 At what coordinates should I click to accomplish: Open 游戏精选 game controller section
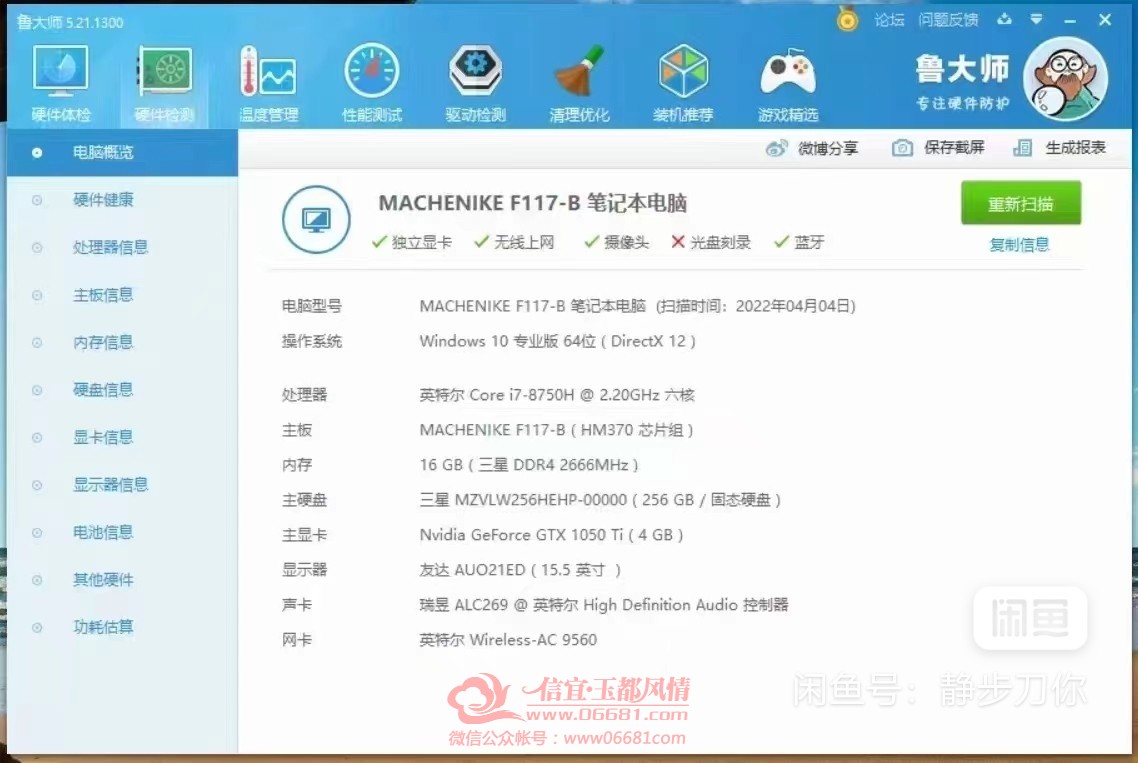pos(787,83)
